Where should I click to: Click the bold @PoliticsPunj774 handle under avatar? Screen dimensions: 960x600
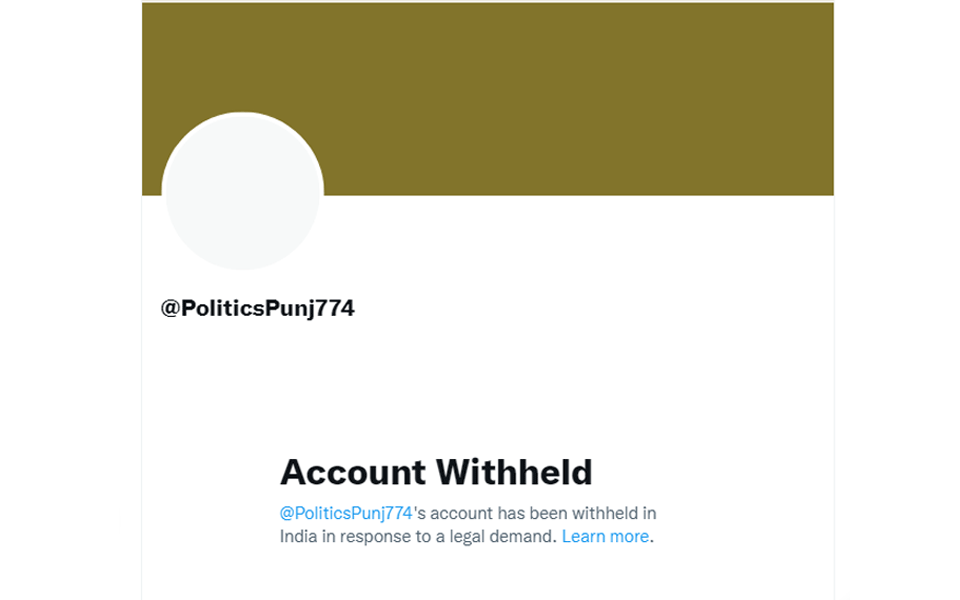257,308
